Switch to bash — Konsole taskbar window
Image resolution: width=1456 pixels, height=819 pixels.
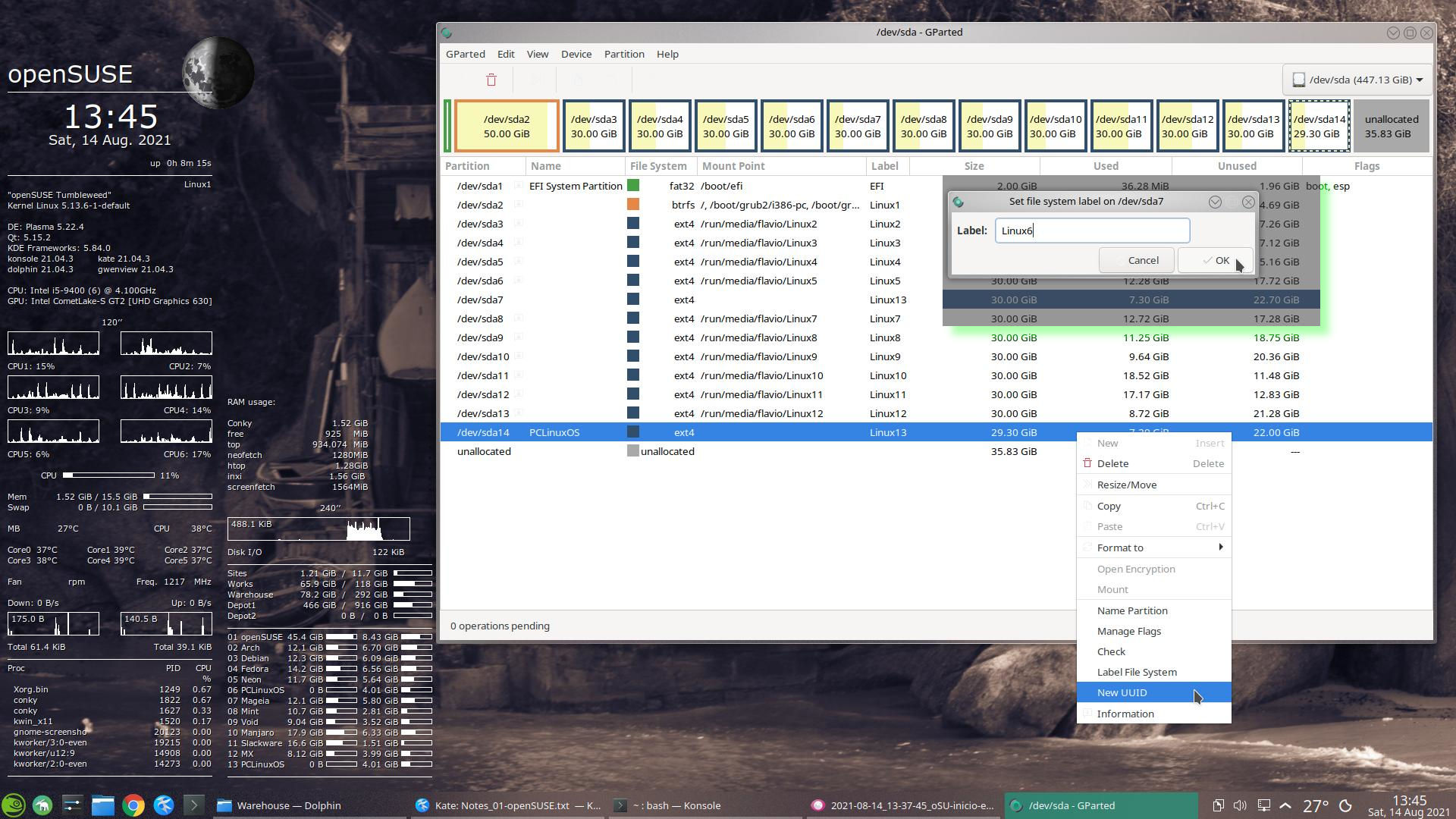point(705,805)
